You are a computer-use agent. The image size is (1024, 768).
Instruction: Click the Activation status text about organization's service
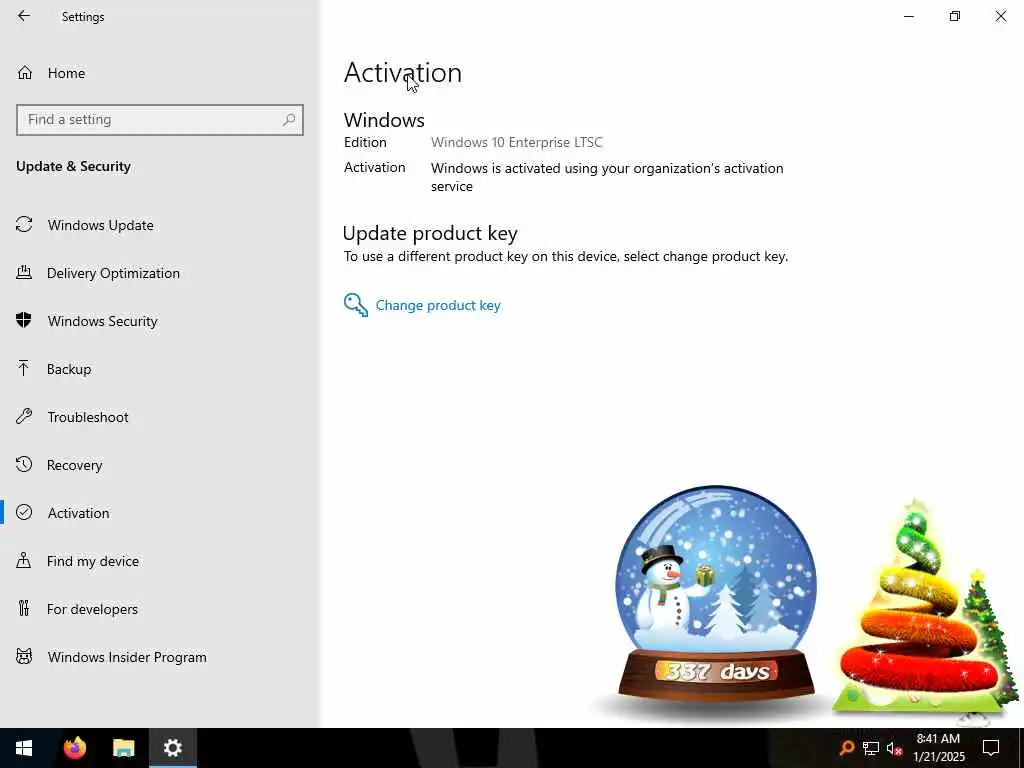click(607, 177)
